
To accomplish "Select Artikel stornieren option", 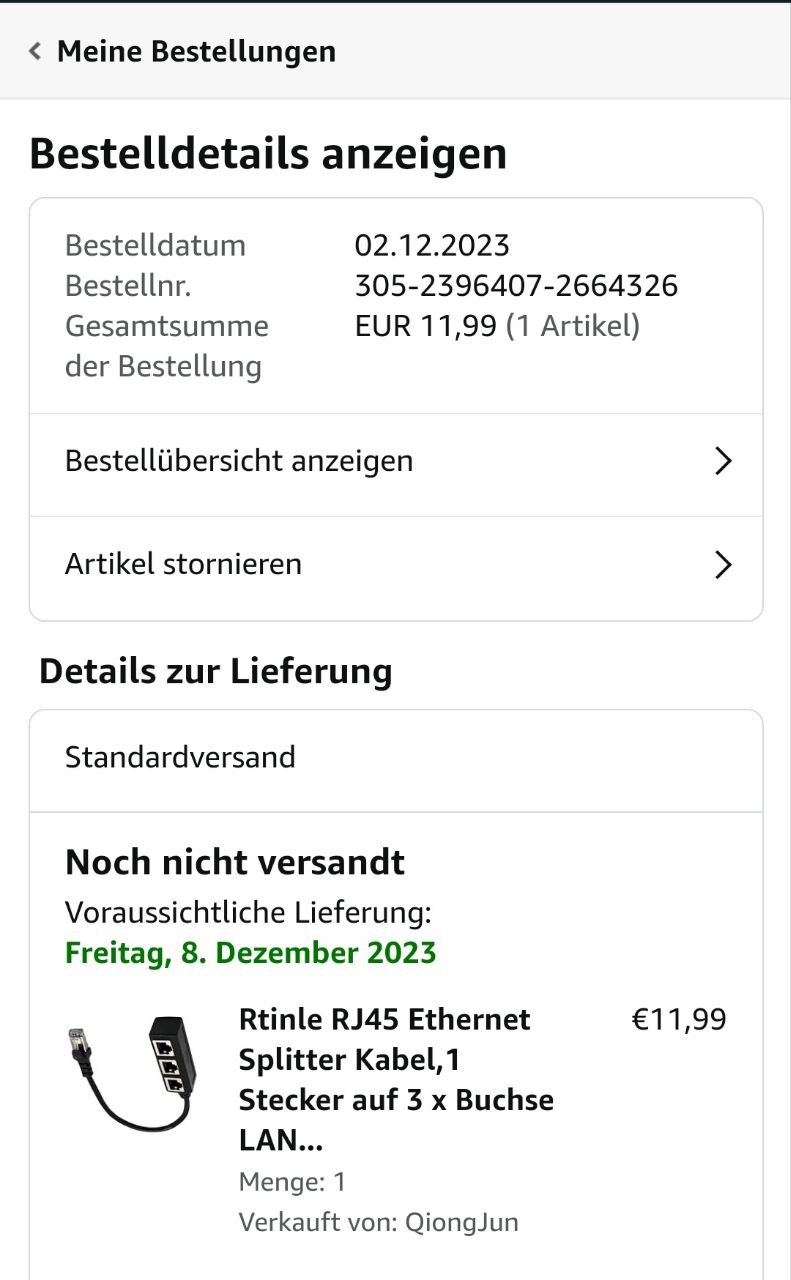I will coord(183,564).
